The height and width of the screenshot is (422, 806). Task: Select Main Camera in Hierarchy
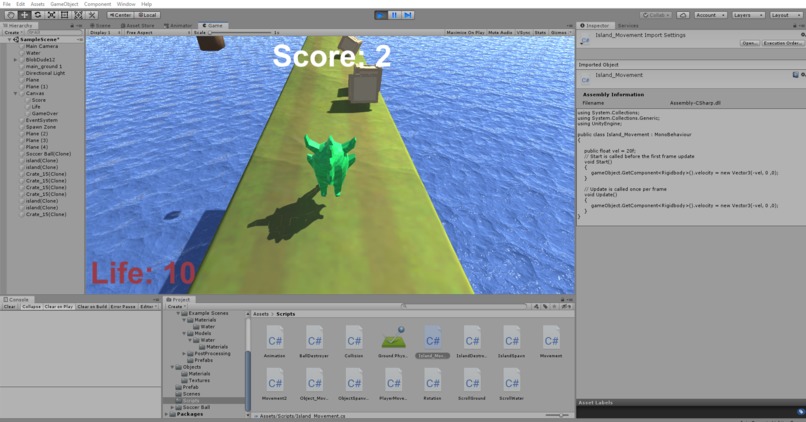tap(42, 46)
